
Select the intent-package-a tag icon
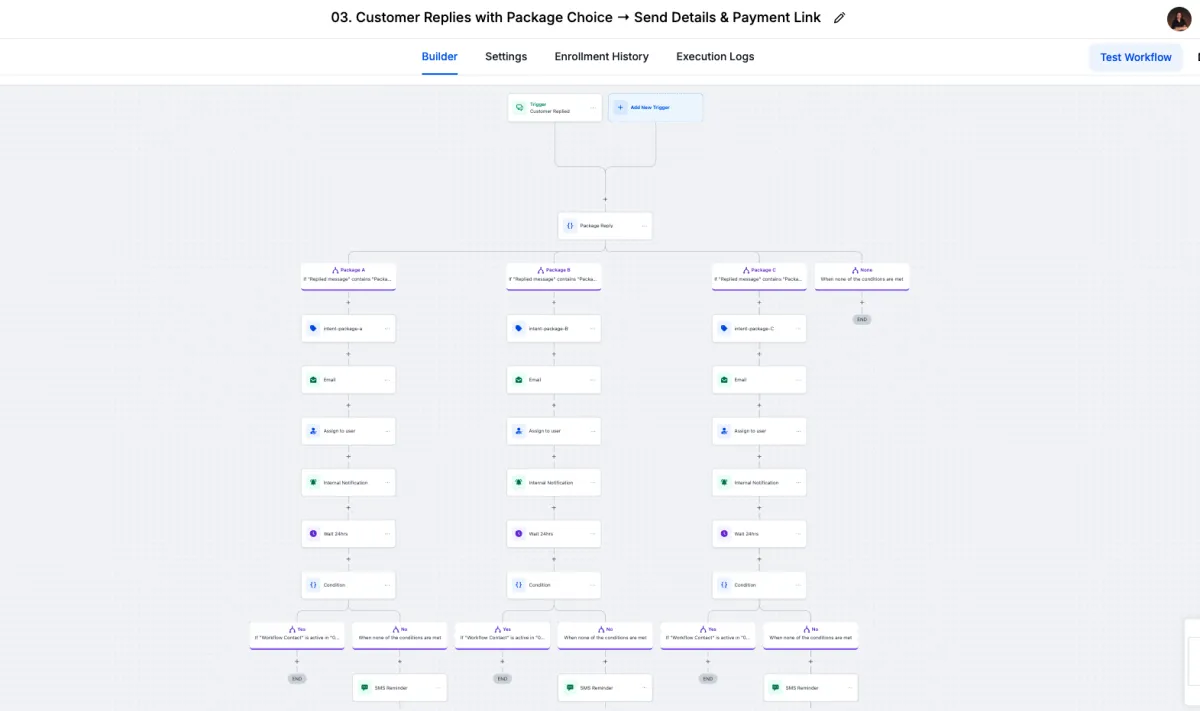pos(313,328)
